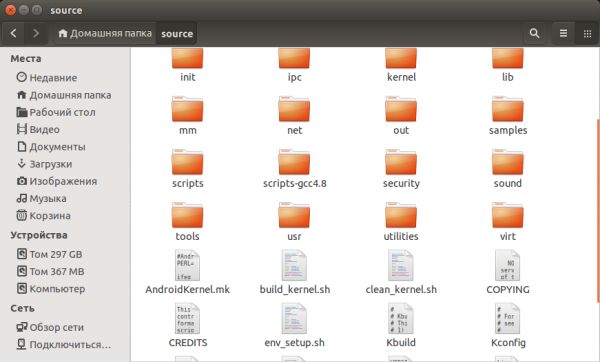Go forward with the right arrow

[36, 33]
